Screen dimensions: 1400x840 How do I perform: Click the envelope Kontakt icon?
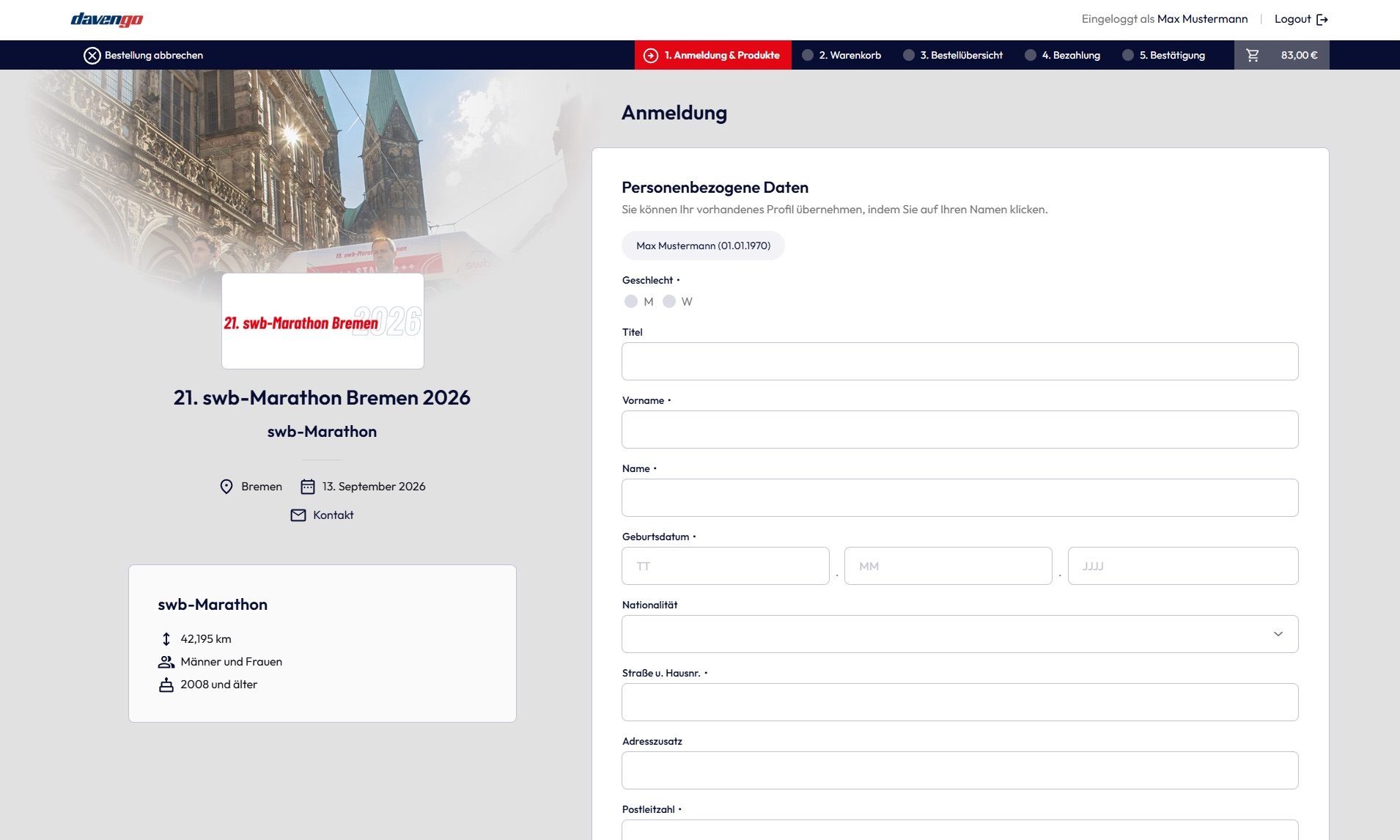[298, 515]
